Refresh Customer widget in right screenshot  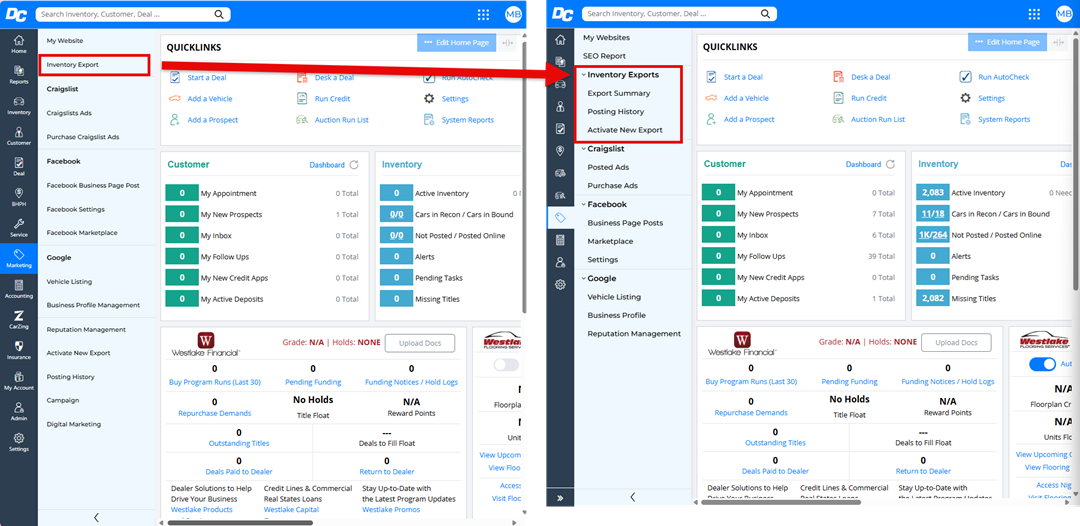point(891,165)
